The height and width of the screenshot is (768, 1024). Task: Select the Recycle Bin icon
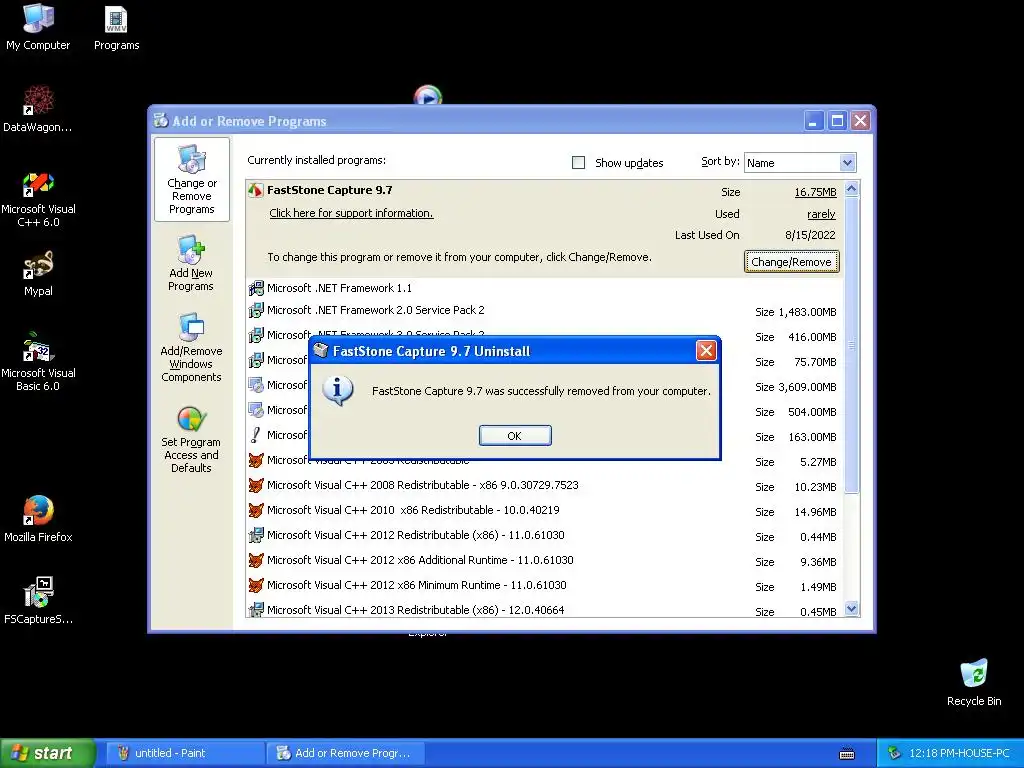tap(974, 683)
